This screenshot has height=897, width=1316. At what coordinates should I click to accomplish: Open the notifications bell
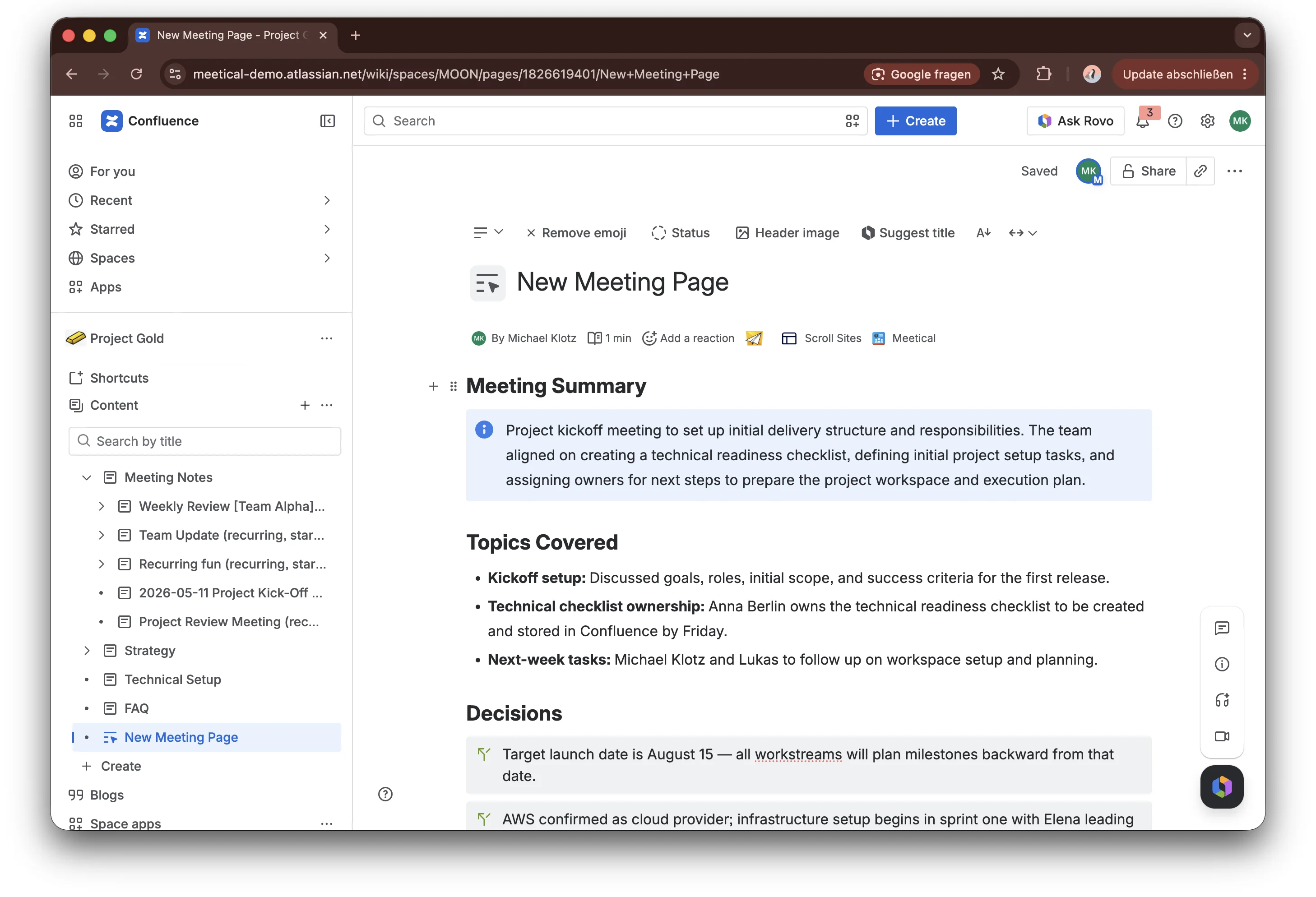(x=1143, y=120)
